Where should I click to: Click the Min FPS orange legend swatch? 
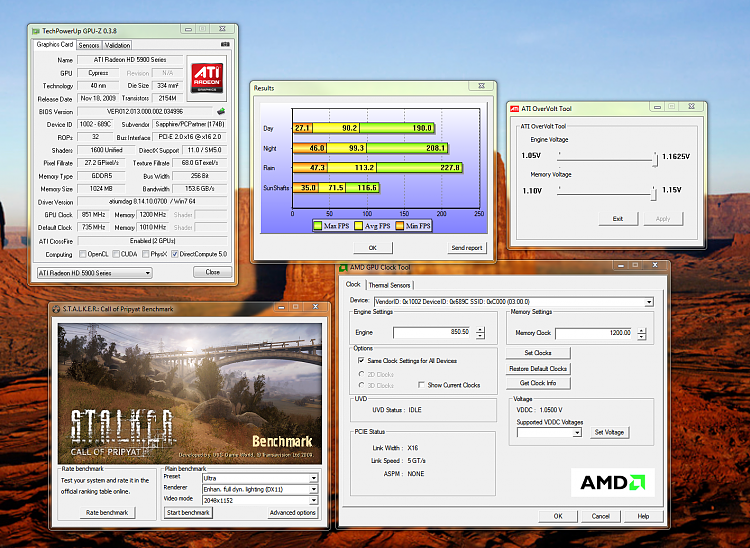400,226
